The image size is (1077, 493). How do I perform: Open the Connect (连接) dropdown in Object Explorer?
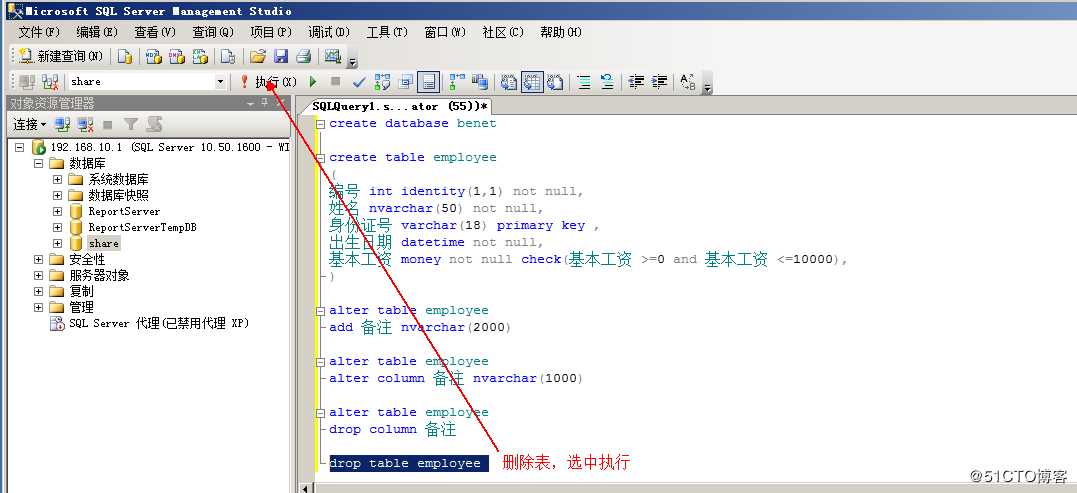tap(30, 124)
